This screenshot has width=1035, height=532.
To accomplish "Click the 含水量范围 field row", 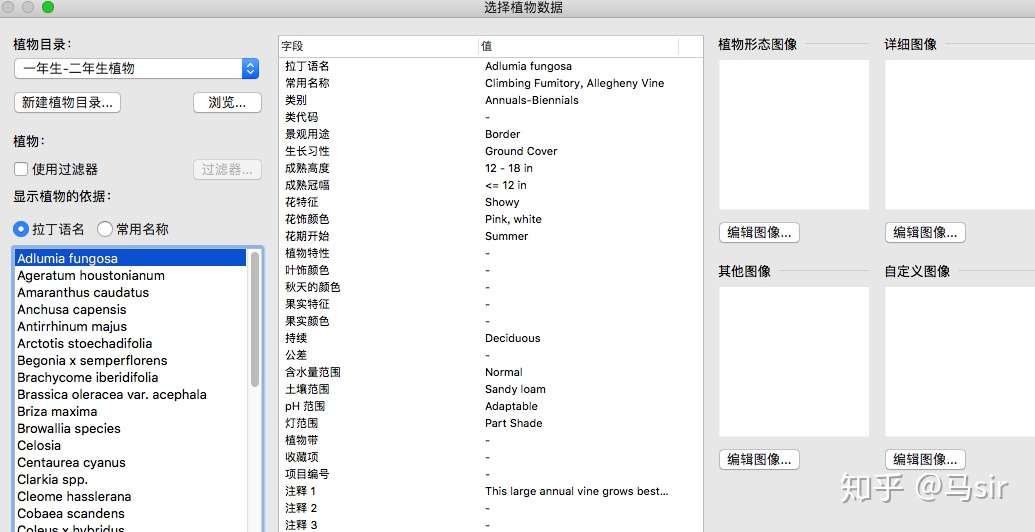I will coord(491,372).
